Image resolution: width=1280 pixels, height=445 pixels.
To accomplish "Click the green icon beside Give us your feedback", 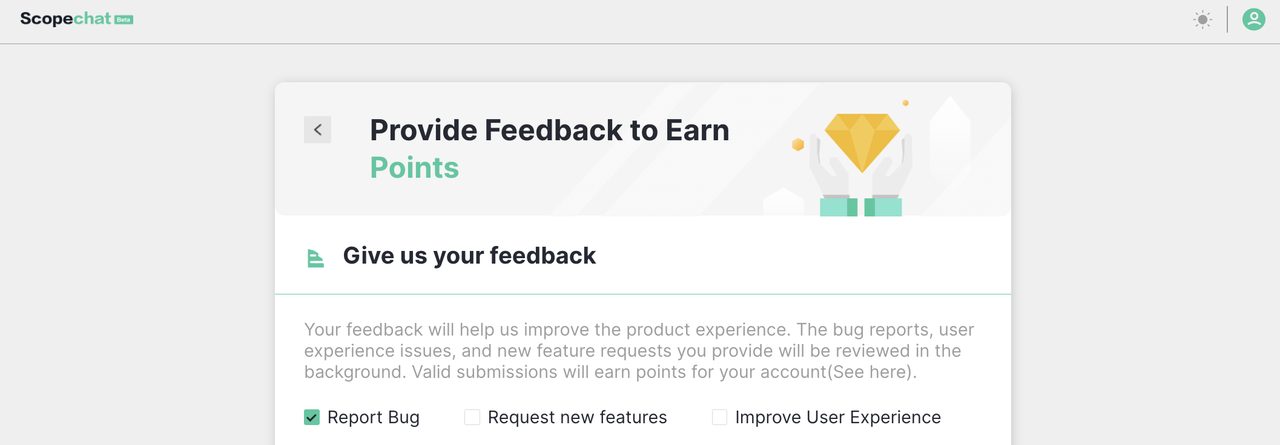I will (315, 258).
